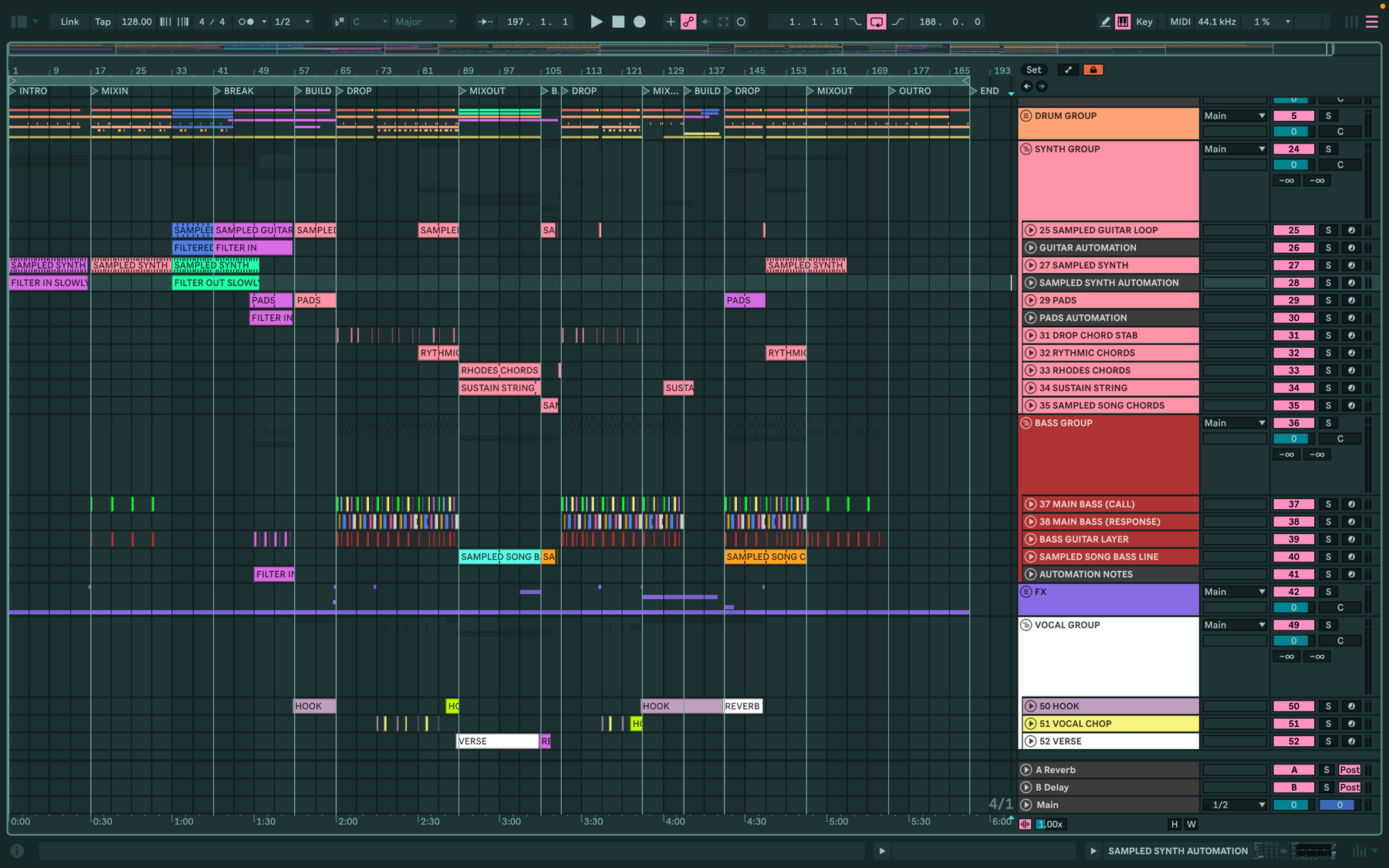Viewport: 1389px width, 868px height.
Task: Jump to next locator arrow
Action: (x=1042, y=86)
